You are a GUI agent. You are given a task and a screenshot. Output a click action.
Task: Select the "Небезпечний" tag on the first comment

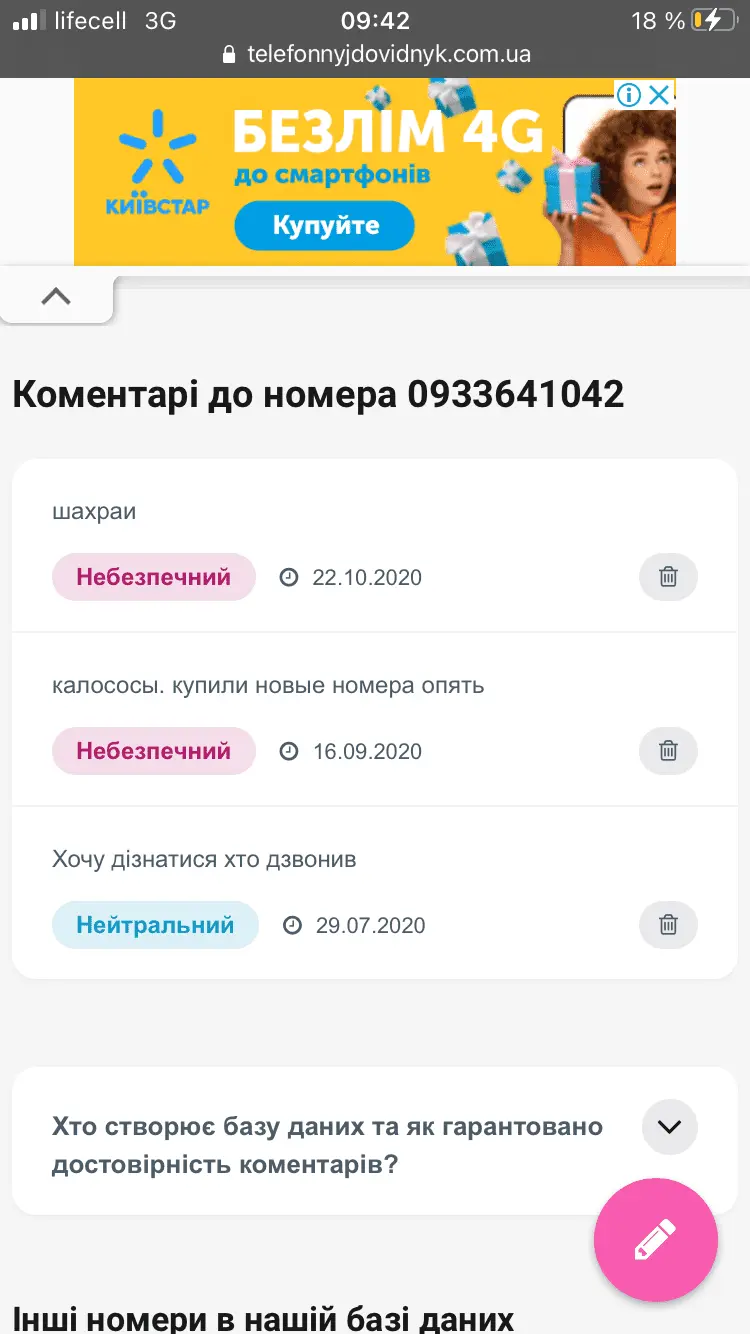pyautogui.click(x=153, y=577)
